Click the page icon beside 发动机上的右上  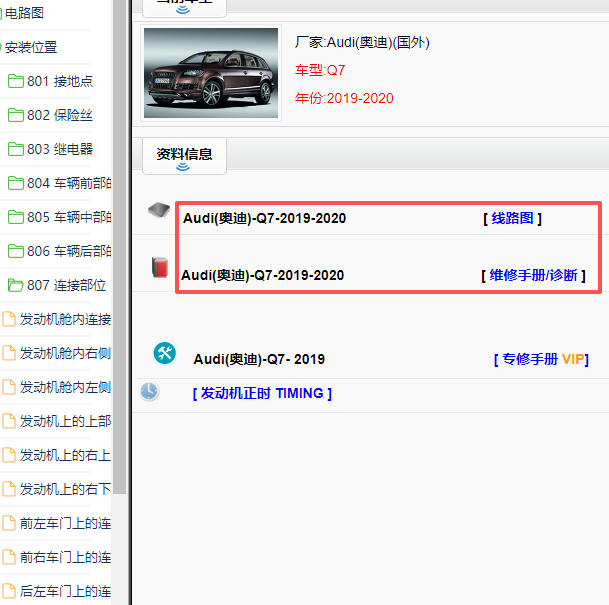click(x=9, y=455)
